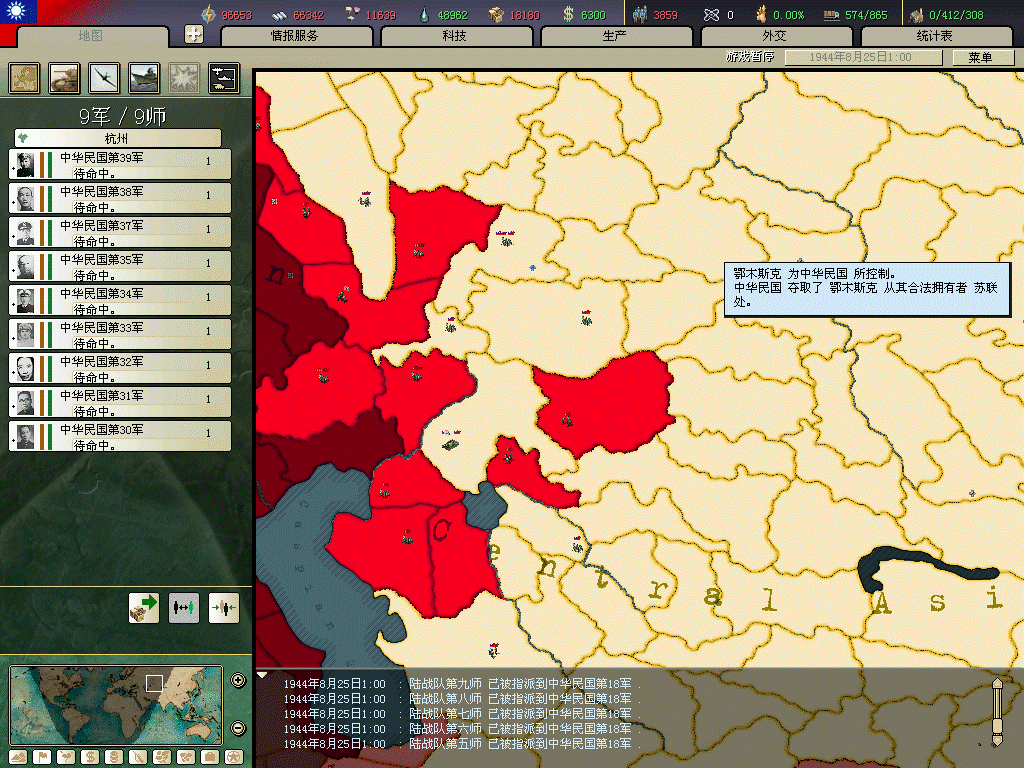This screenshot has width=1024, height=768.
Task: Select the land units tank icon
Action: point(64,78)
